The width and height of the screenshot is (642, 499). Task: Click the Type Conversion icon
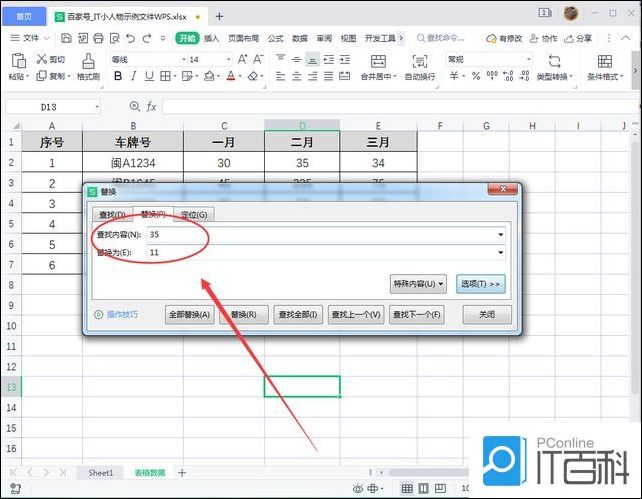(554, 61)
